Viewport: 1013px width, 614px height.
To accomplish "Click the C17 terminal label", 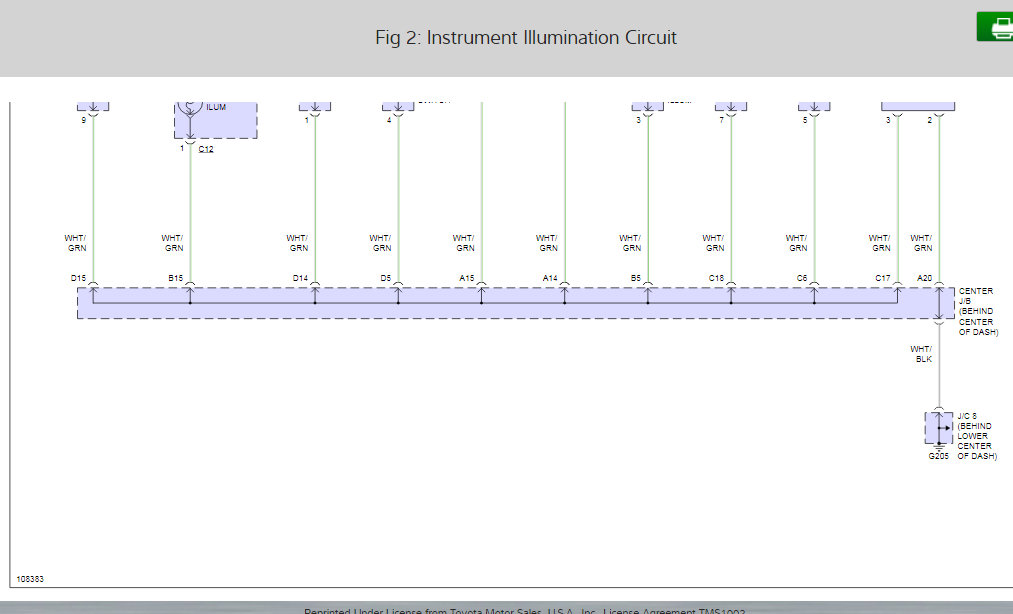I will pos(882,278).
